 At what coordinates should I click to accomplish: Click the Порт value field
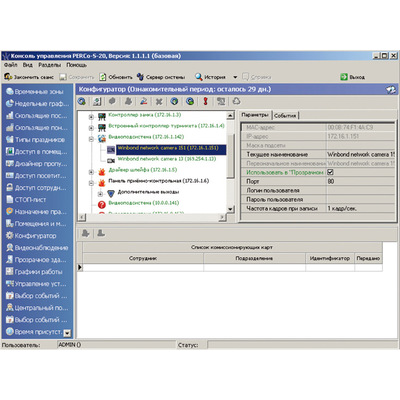(x=361, y=181)
